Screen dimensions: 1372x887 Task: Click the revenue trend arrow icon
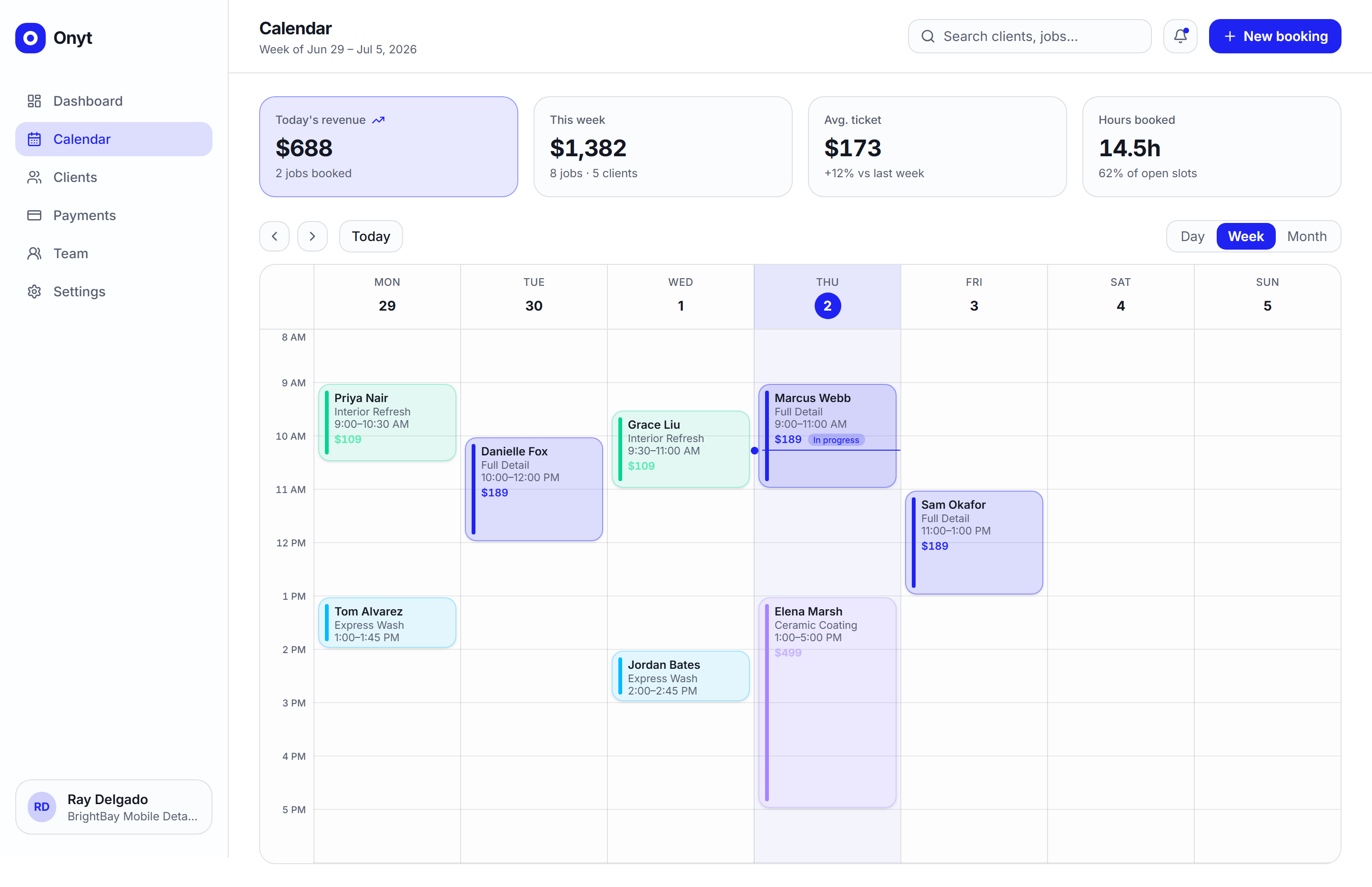(x=378, y=120)
